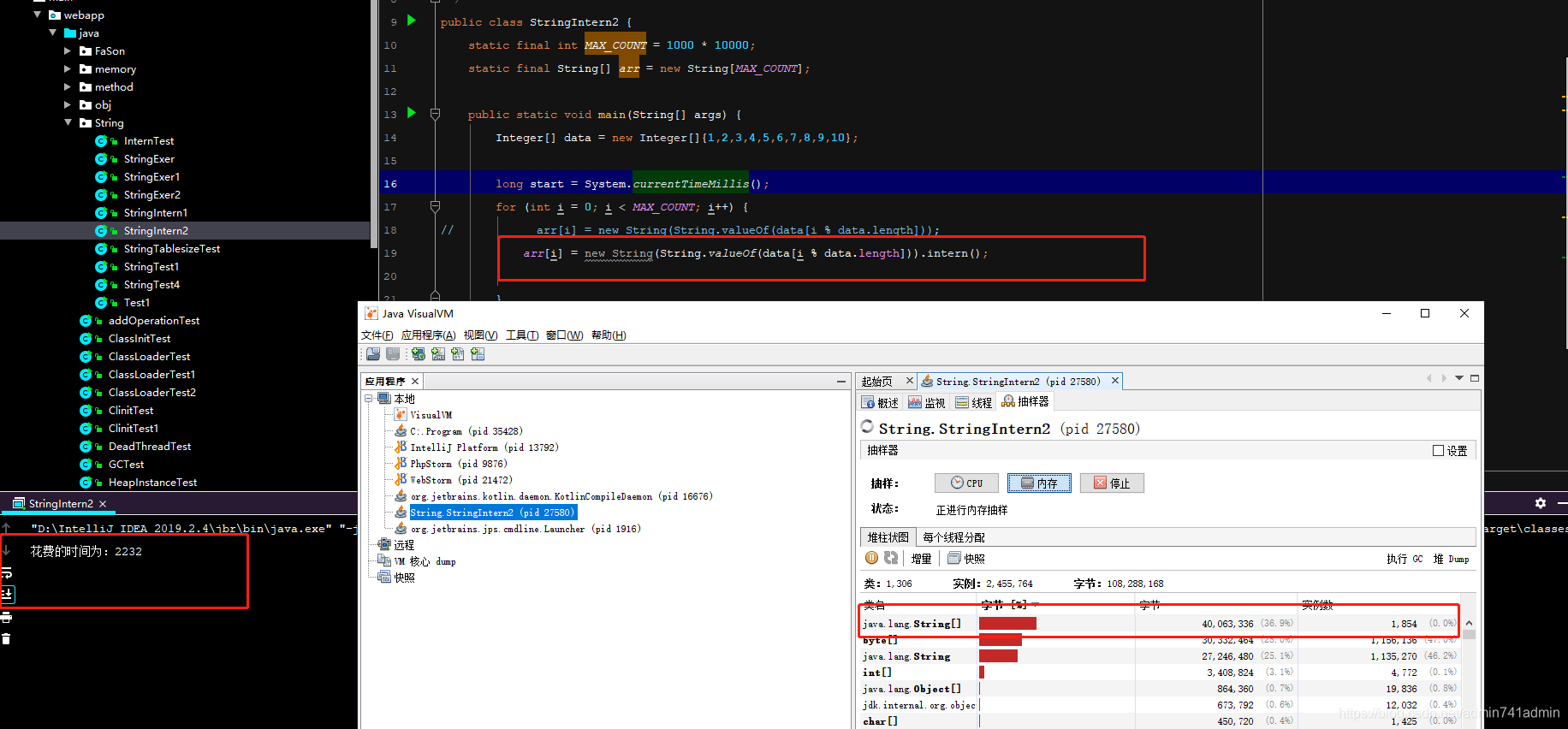Open document list dropdown arrow in VisualVM tabs

[1459, 377]
